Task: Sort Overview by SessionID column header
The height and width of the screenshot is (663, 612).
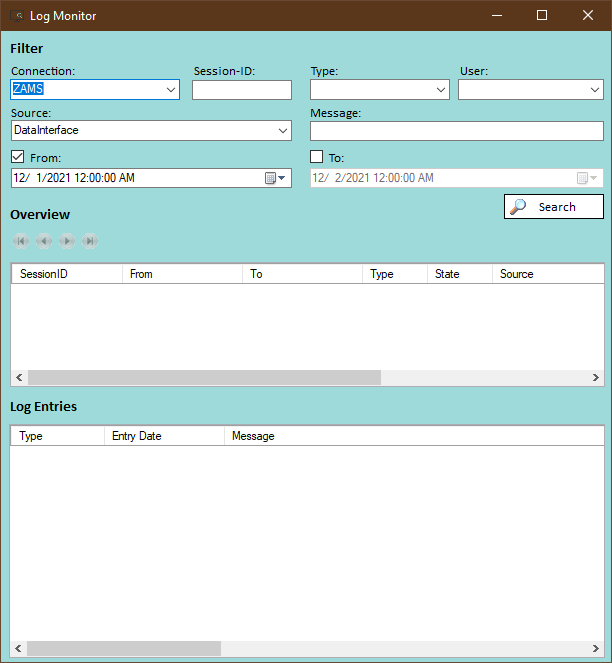Action: point(66,274)
